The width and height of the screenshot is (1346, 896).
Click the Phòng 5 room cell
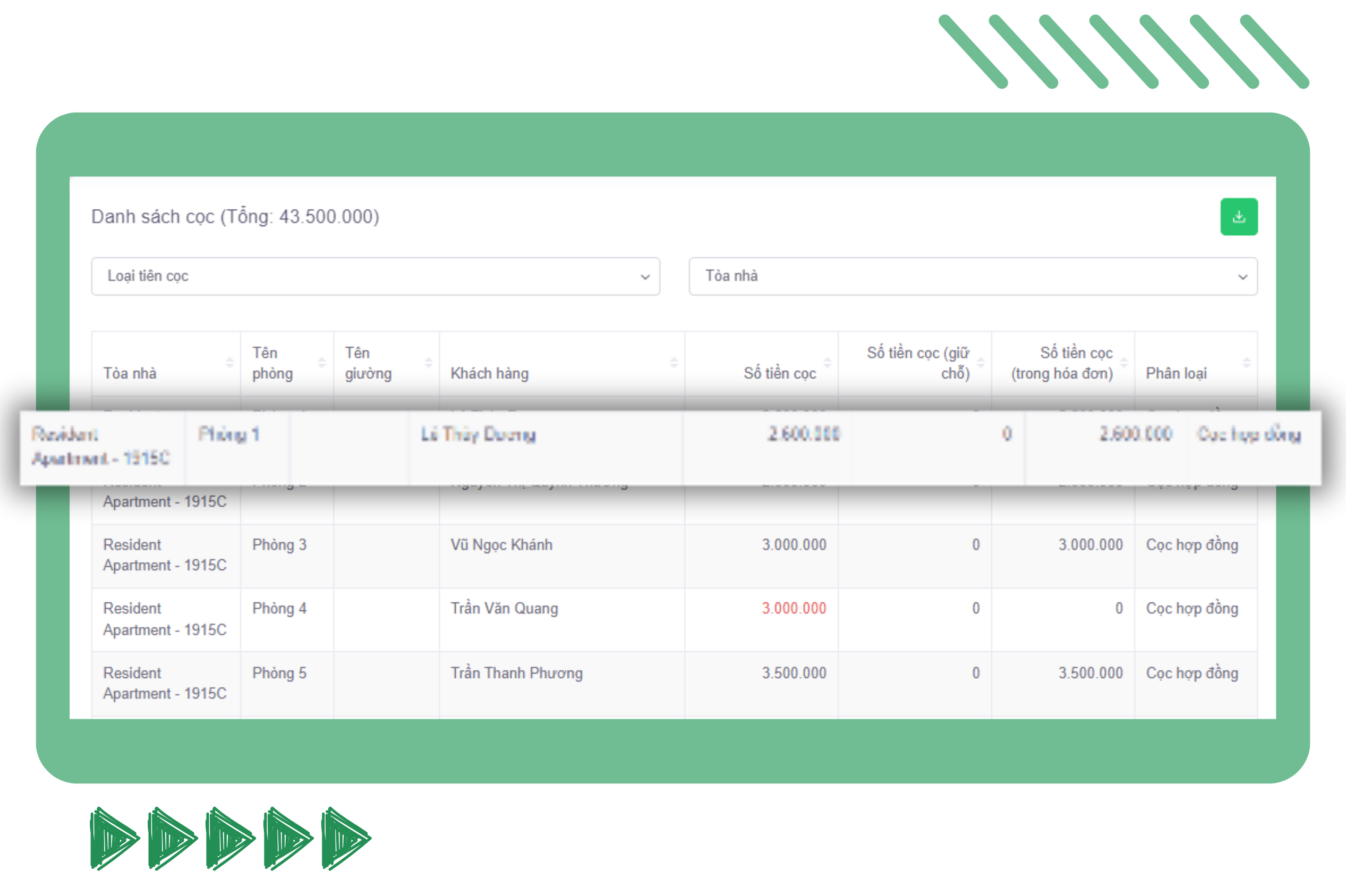[279, 672]
